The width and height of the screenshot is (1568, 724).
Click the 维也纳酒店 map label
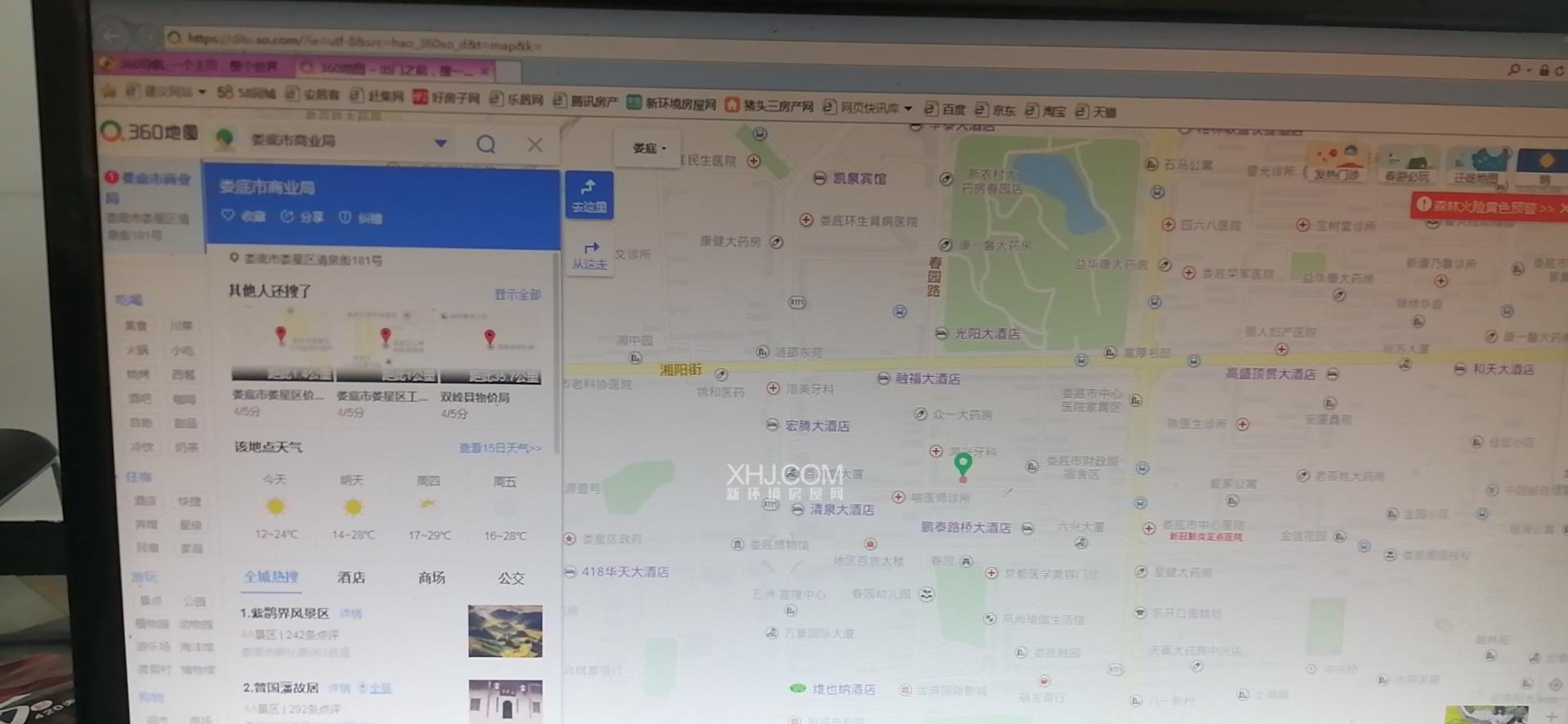click(844, 689)
